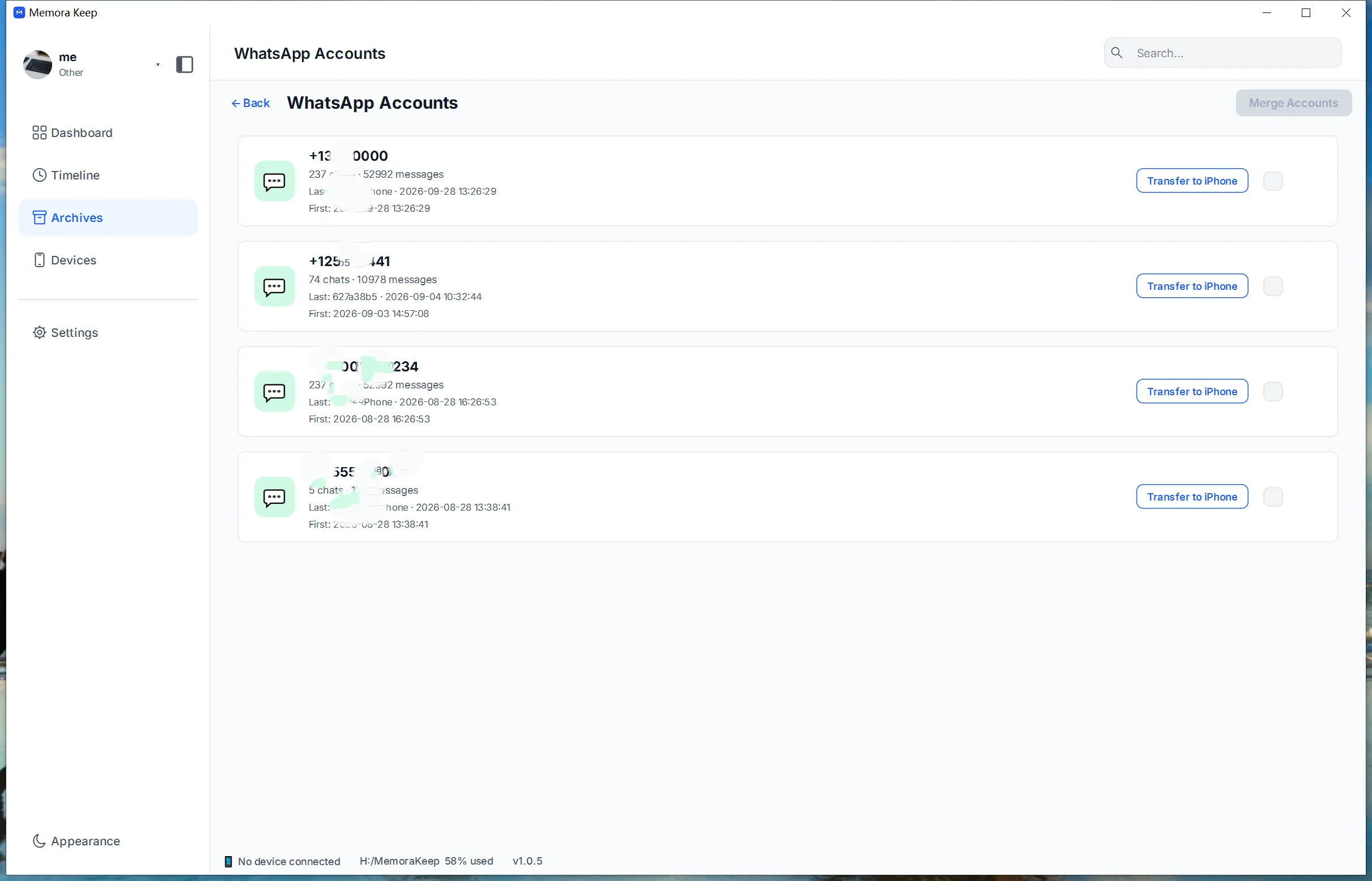Image resolution: width=1372 pixels, height=881 pixels.
Task: Check the box for the 10978 messages account
Action: (x=1273, y=286)
